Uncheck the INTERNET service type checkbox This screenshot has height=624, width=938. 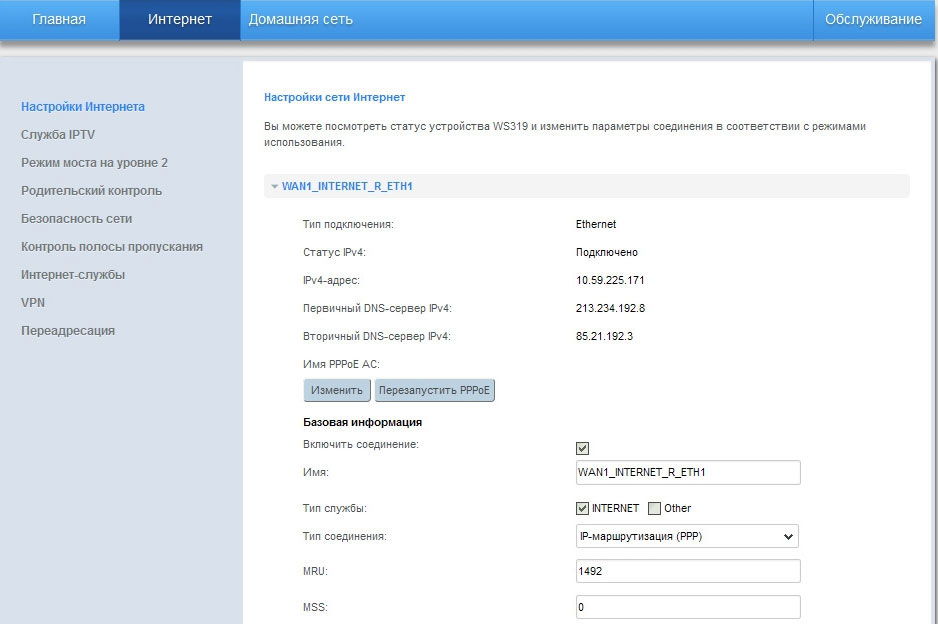pos(583,508)
